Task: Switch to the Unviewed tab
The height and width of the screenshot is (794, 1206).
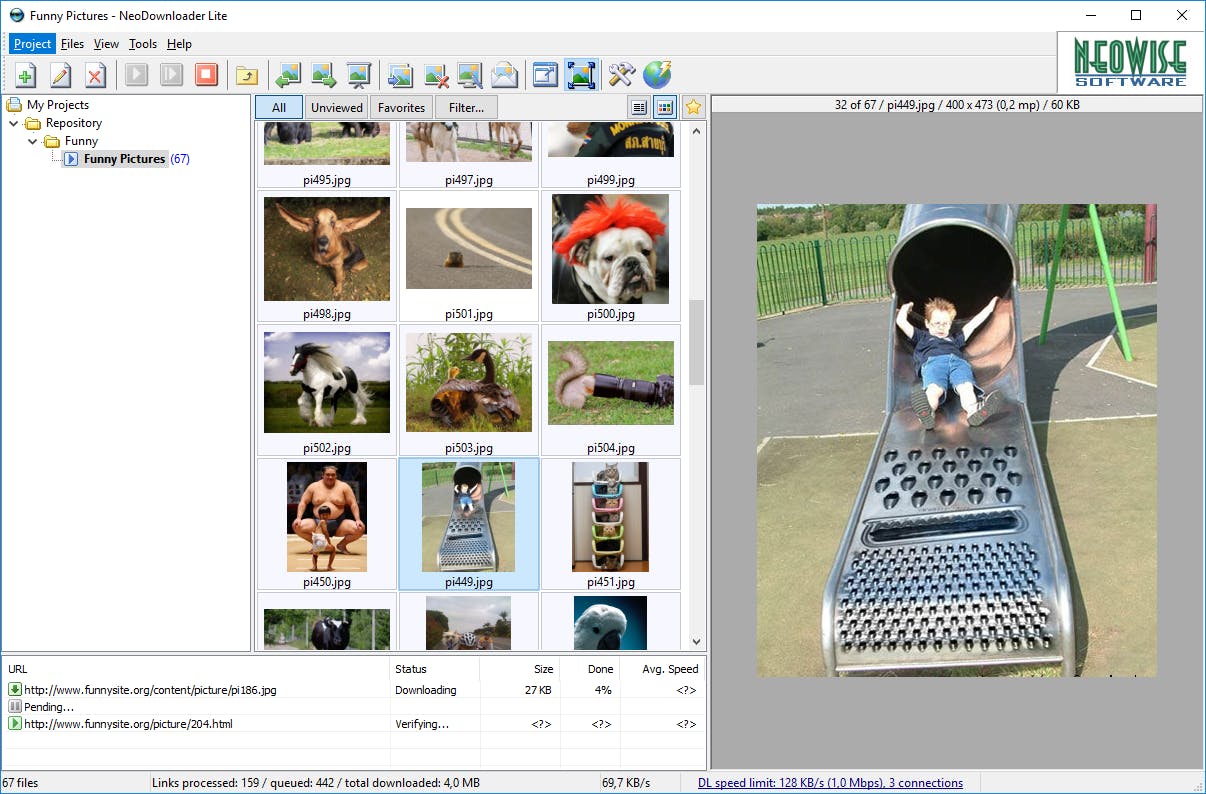Action: (x=337, y=108)
